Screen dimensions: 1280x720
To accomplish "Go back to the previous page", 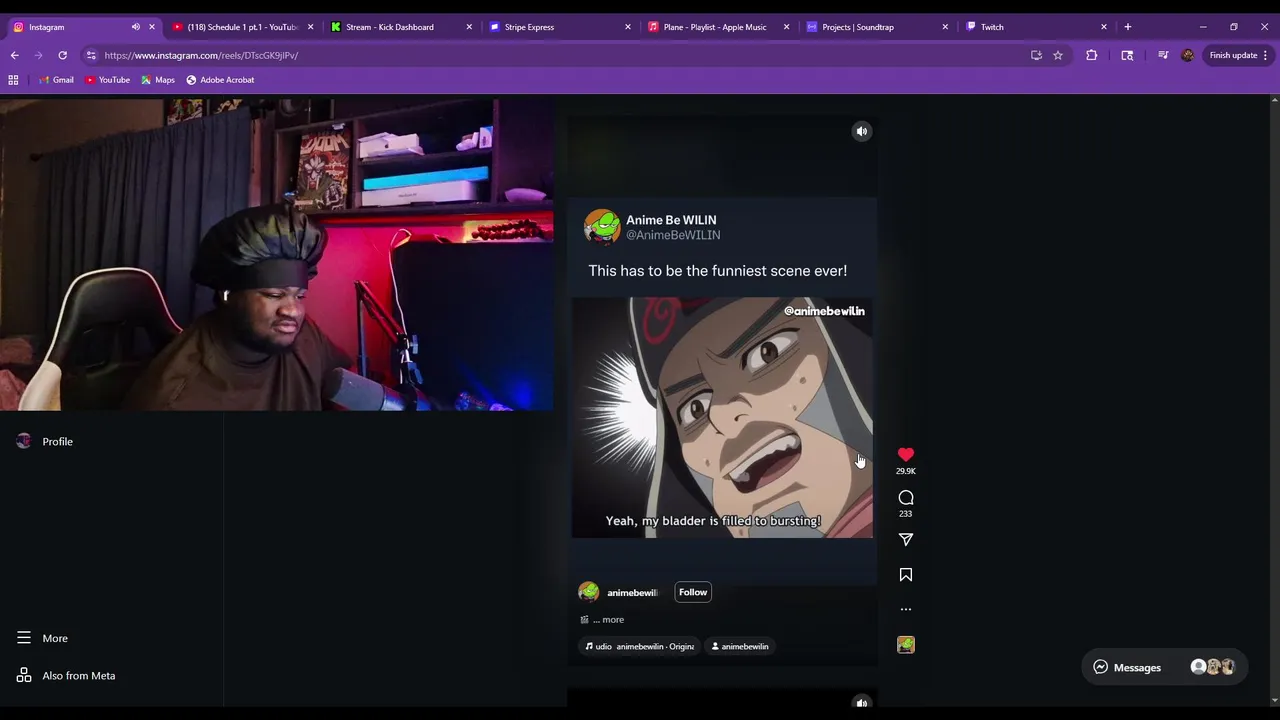I will pos(14,55).
